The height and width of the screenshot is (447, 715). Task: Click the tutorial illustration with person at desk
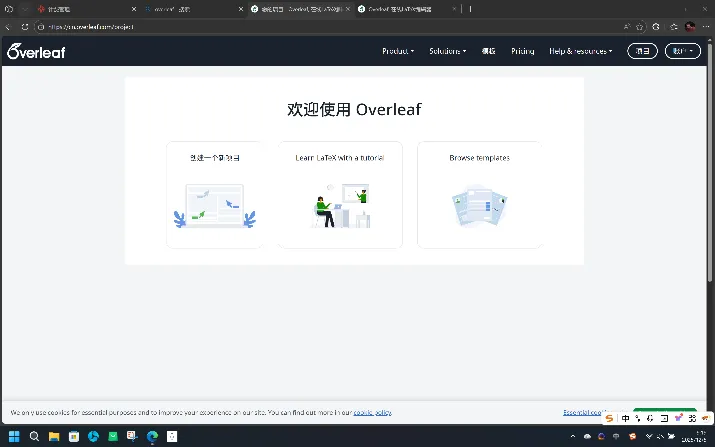point(341,206)
